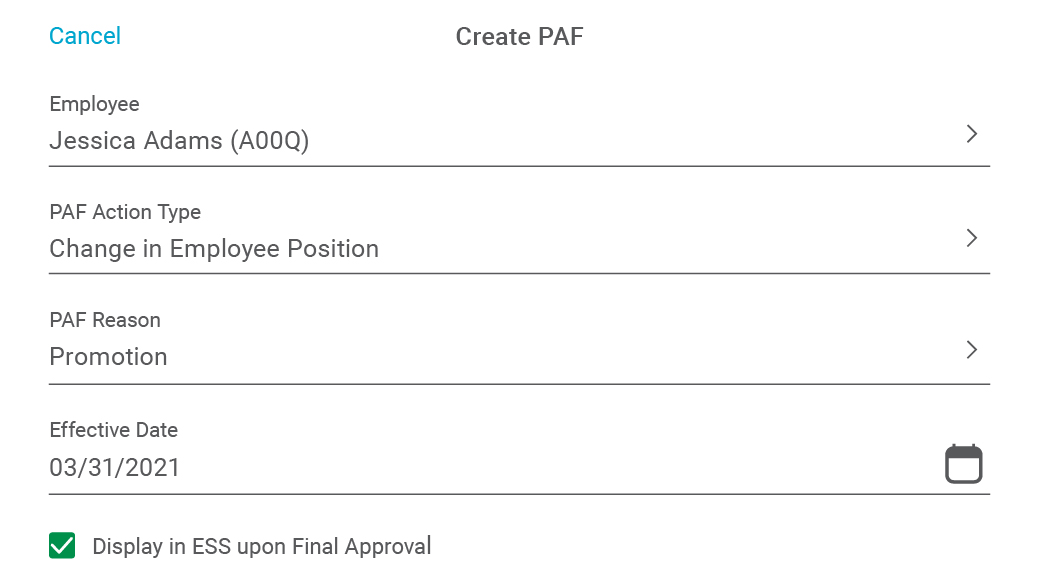This screenshot has height=587, width=1040.
Task: Click the 'Create PAF' header title
Action: coord(519,36)
